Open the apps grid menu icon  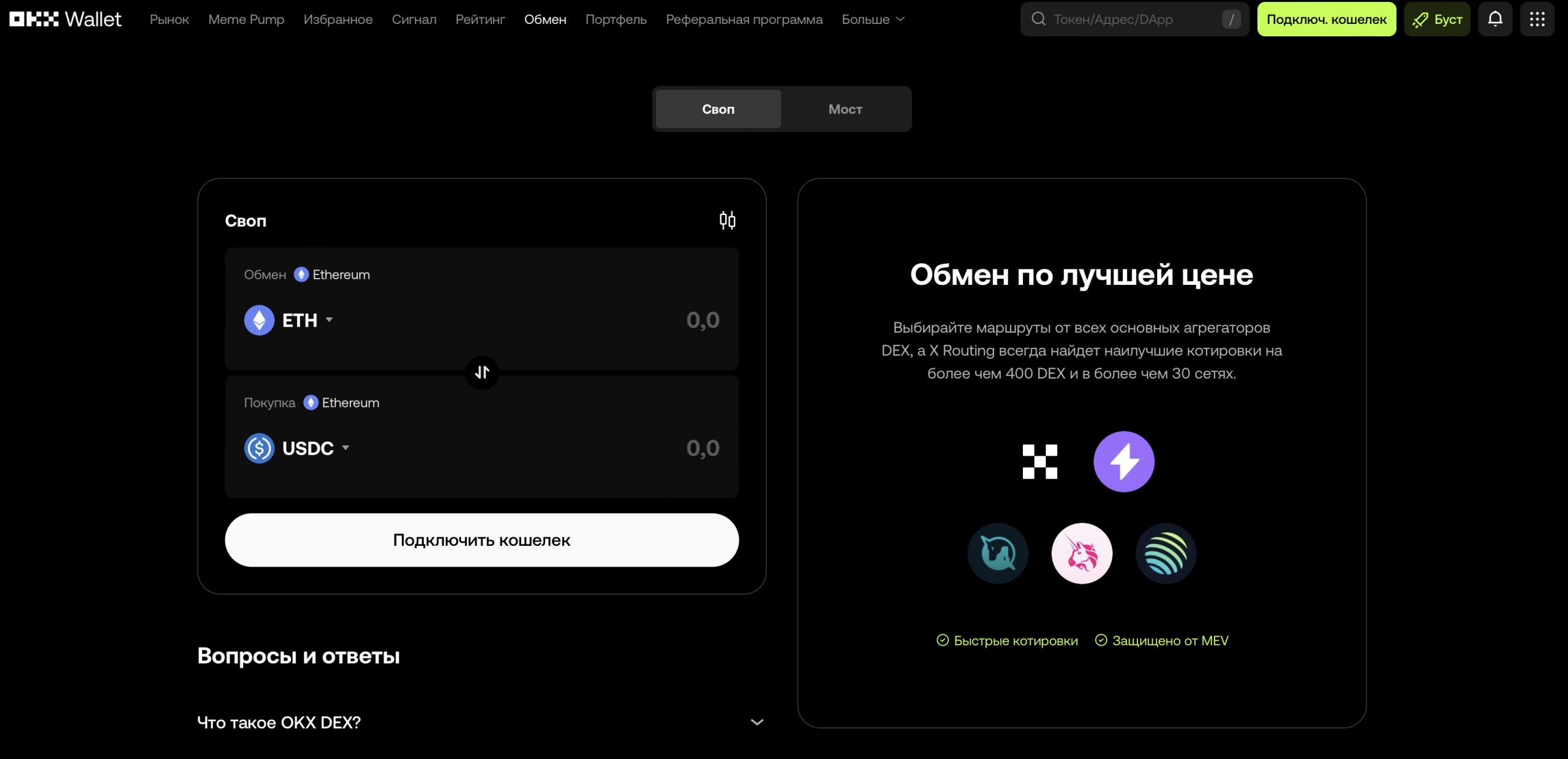coord(1537,19)
